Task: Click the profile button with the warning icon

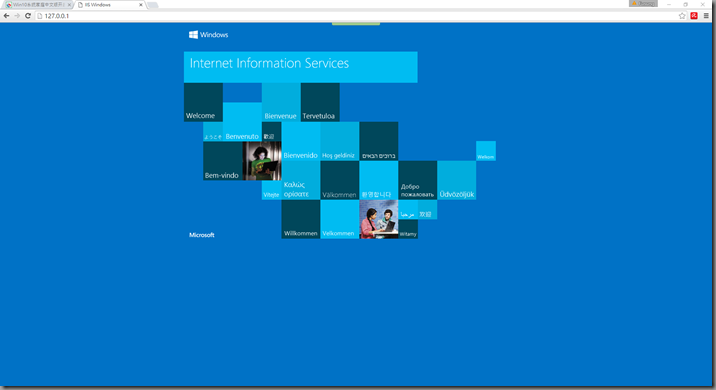Action: point(643,3)
